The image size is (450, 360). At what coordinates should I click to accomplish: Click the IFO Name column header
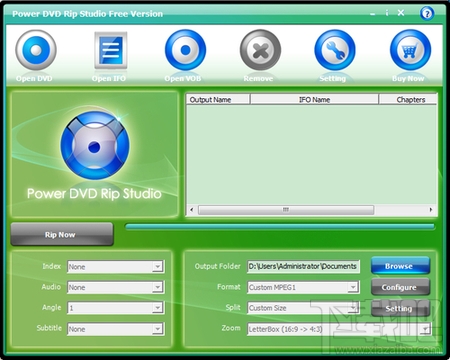[314, 99]
